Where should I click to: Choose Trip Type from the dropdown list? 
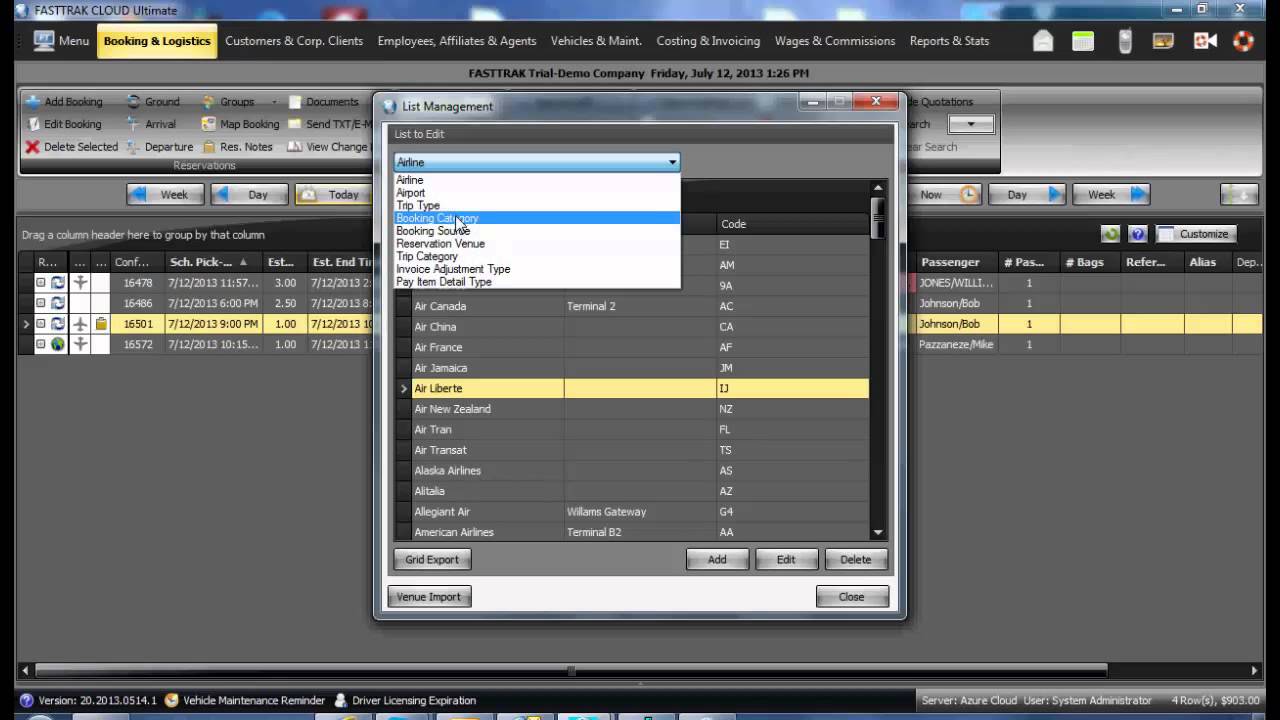538,205
